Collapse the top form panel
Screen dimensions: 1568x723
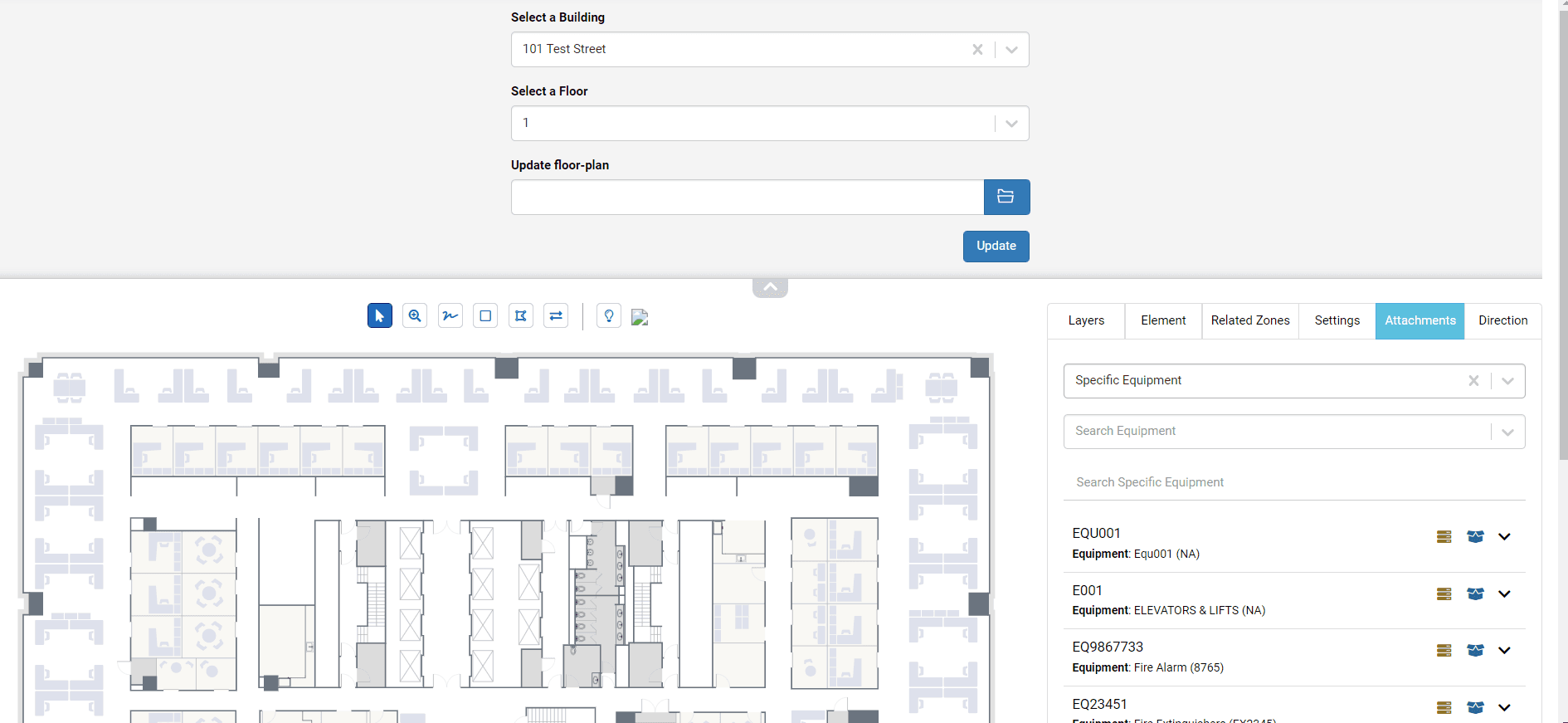pos(770,287)
